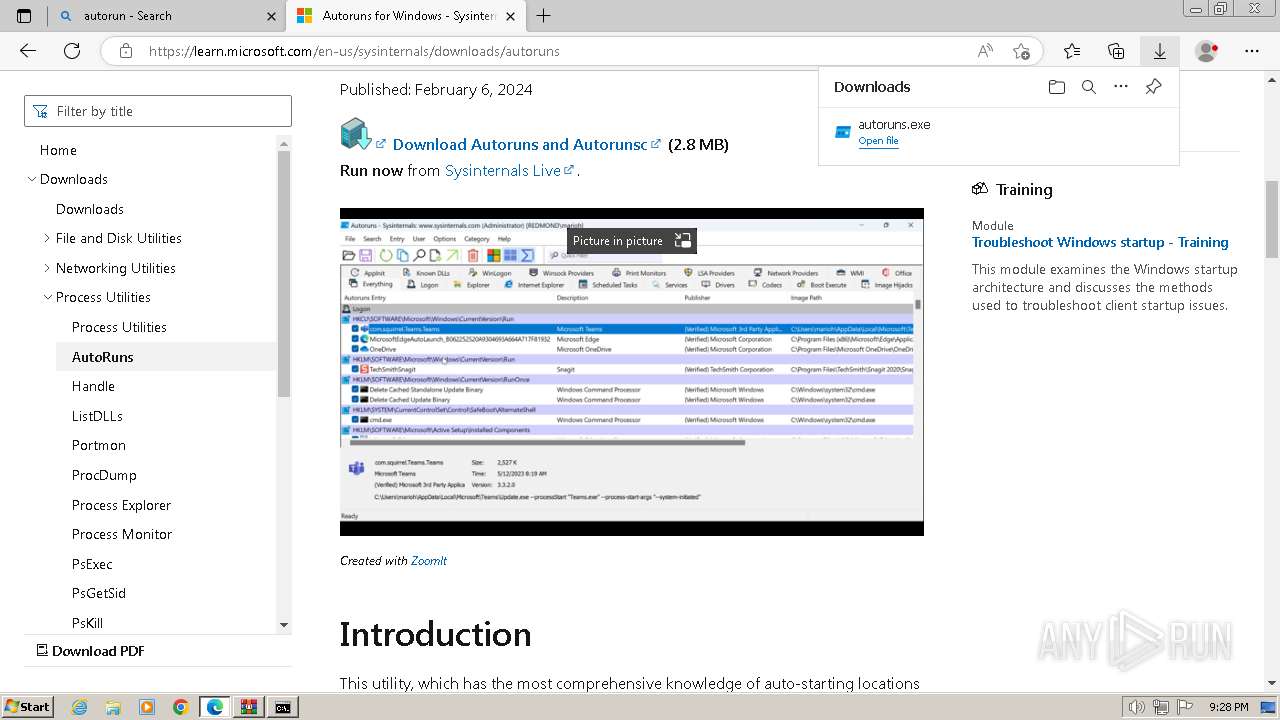Click the volume icon in system tray

(1135, 707)
